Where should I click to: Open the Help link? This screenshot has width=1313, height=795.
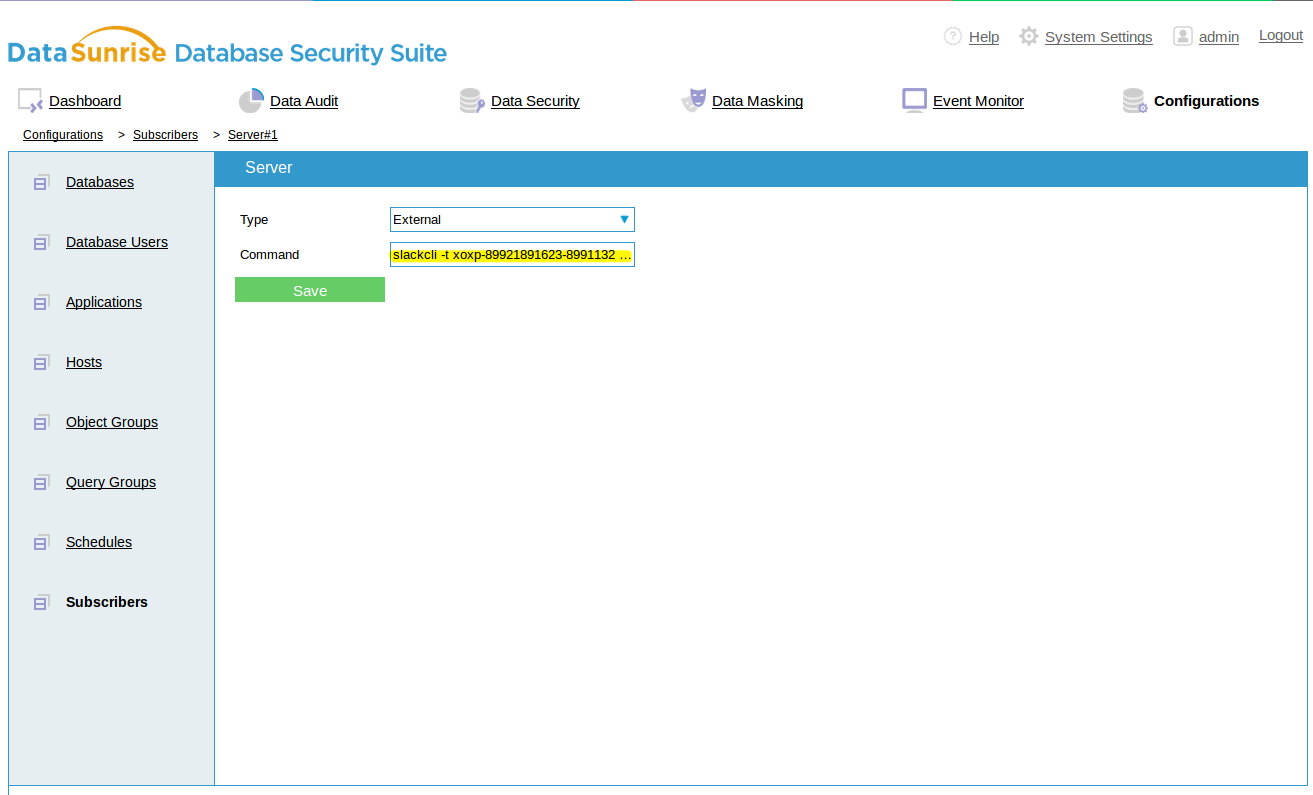(x=984, y=37)
